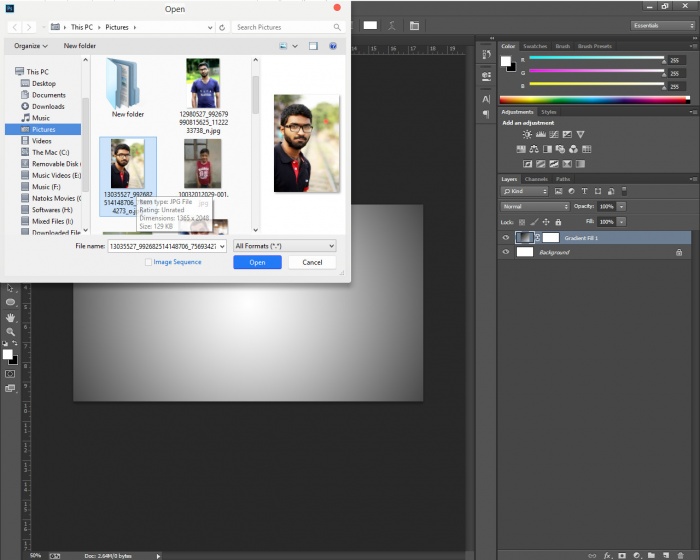Image resolution: width=700 pixels, height=560 pixels.
Task: Click the layer style fx icon
Action: [607, 553]
